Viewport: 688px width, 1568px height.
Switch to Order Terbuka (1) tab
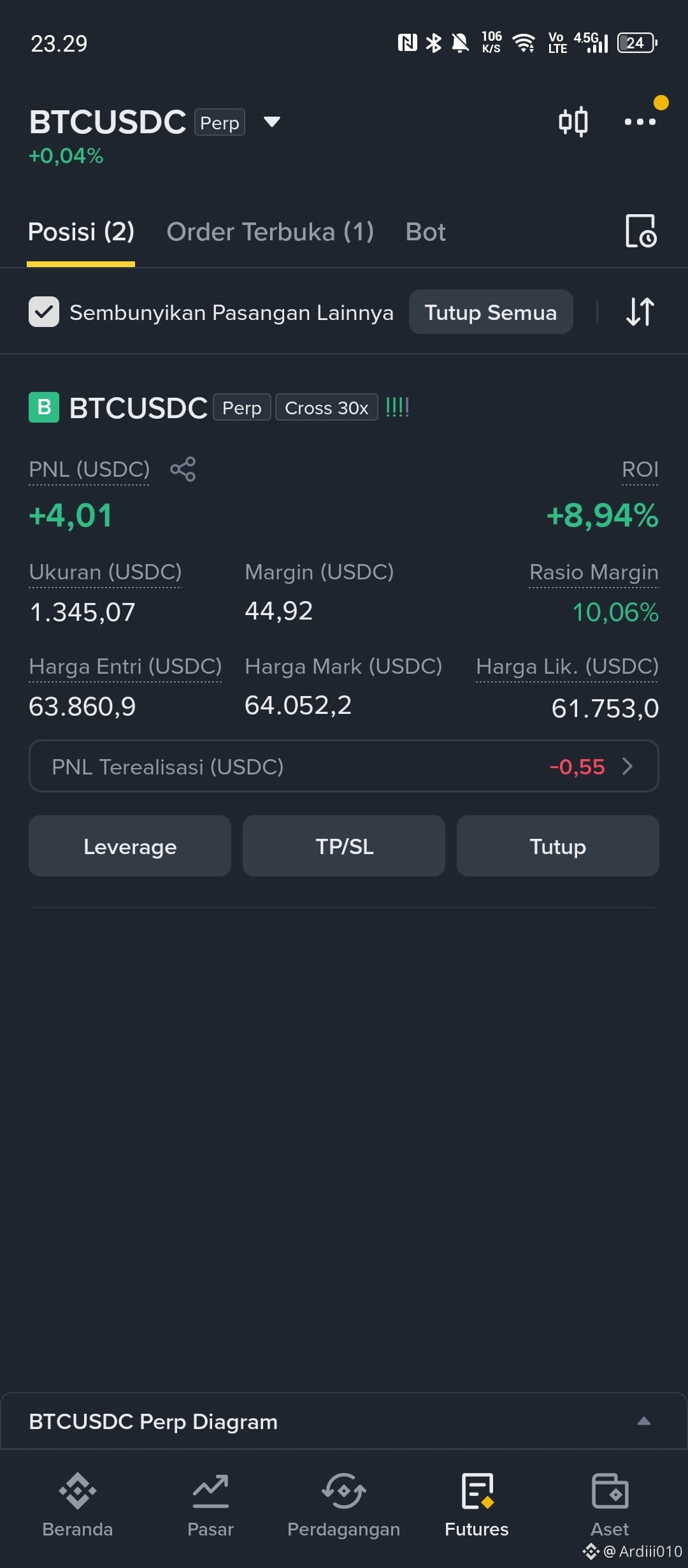coord(270,232)
